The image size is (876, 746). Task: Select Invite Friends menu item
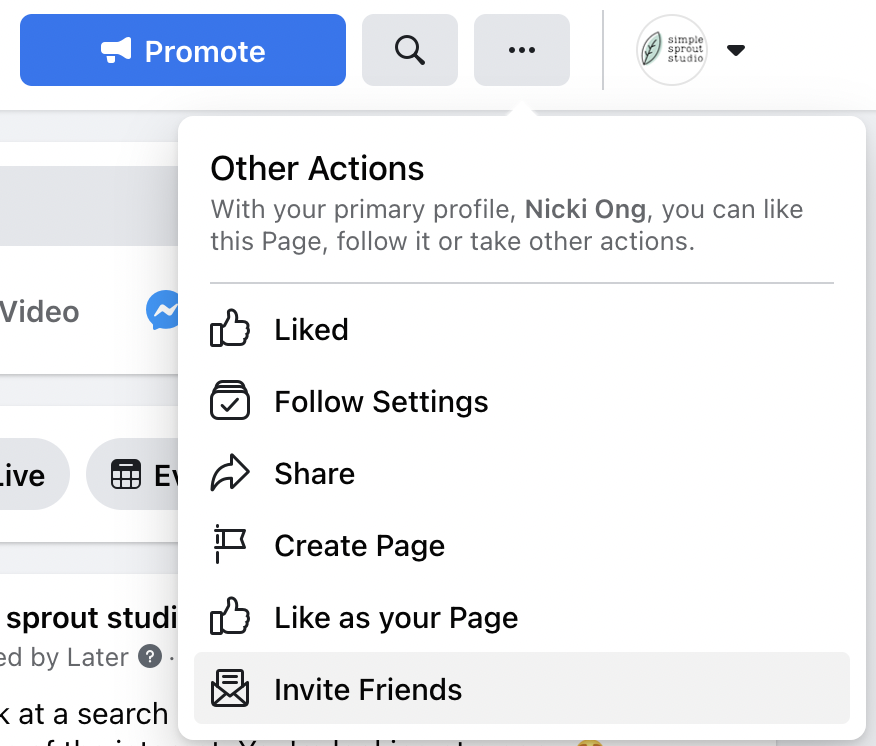[368, 690]
